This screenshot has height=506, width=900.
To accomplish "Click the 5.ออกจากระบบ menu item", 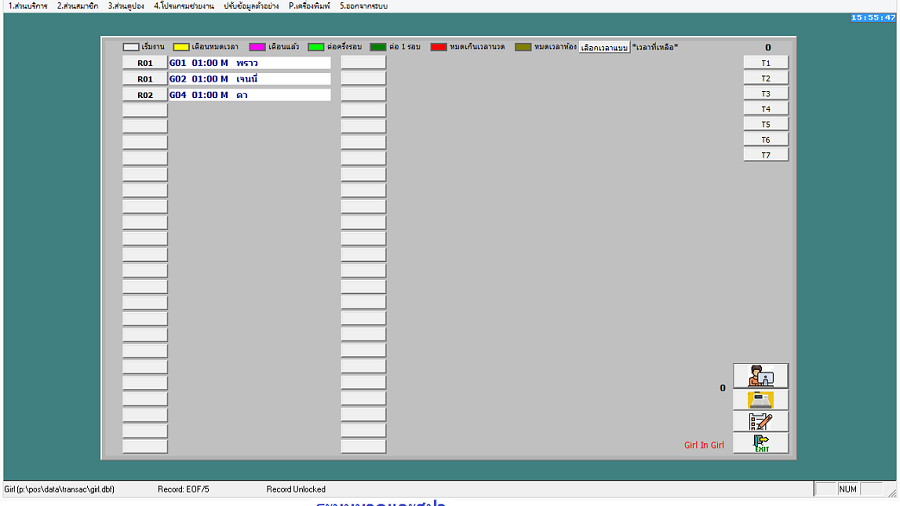I will pos(363,6).
